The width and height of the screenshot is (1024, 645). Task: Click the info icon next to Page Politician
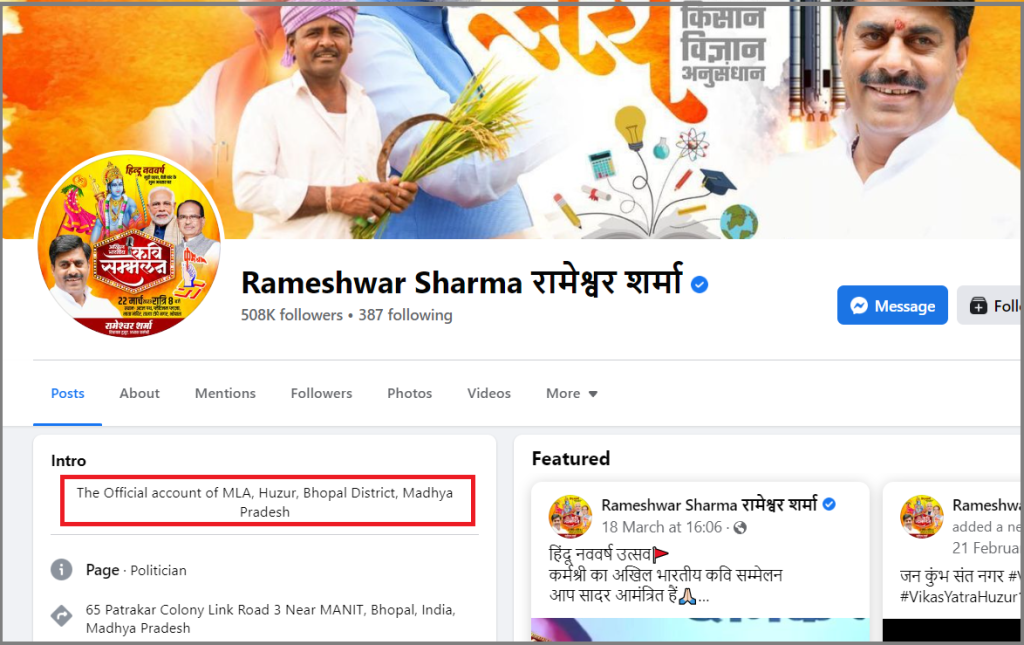(x=61, y=570)
